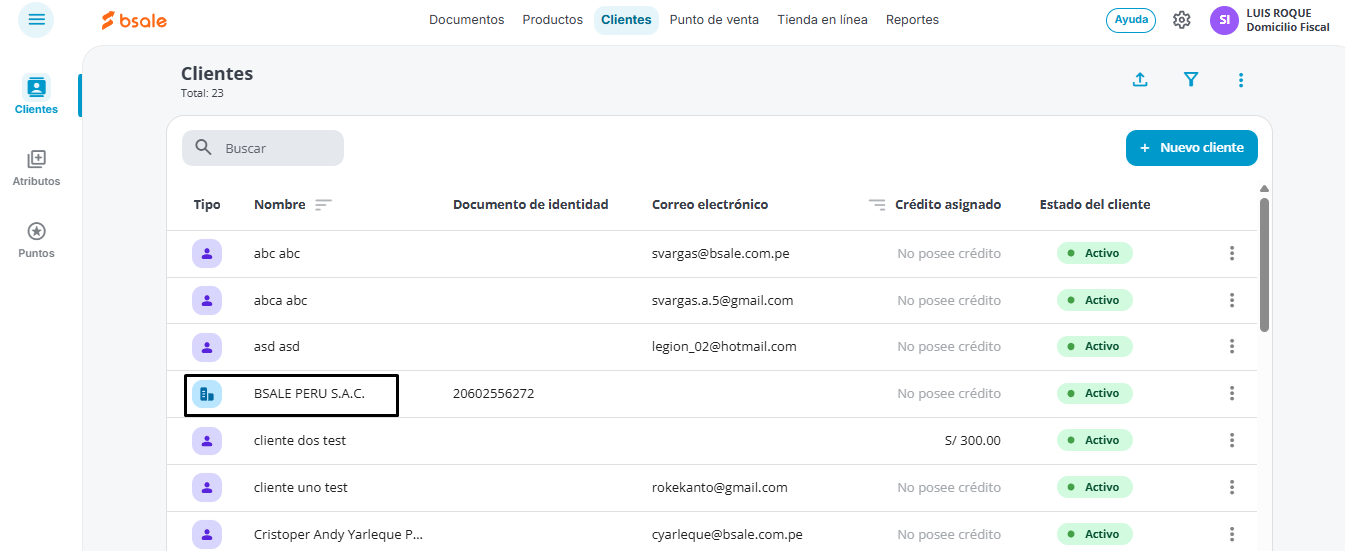Open client abc abc
The width and height of the screenshot is (1345, 551).
(x=277, y=254)
